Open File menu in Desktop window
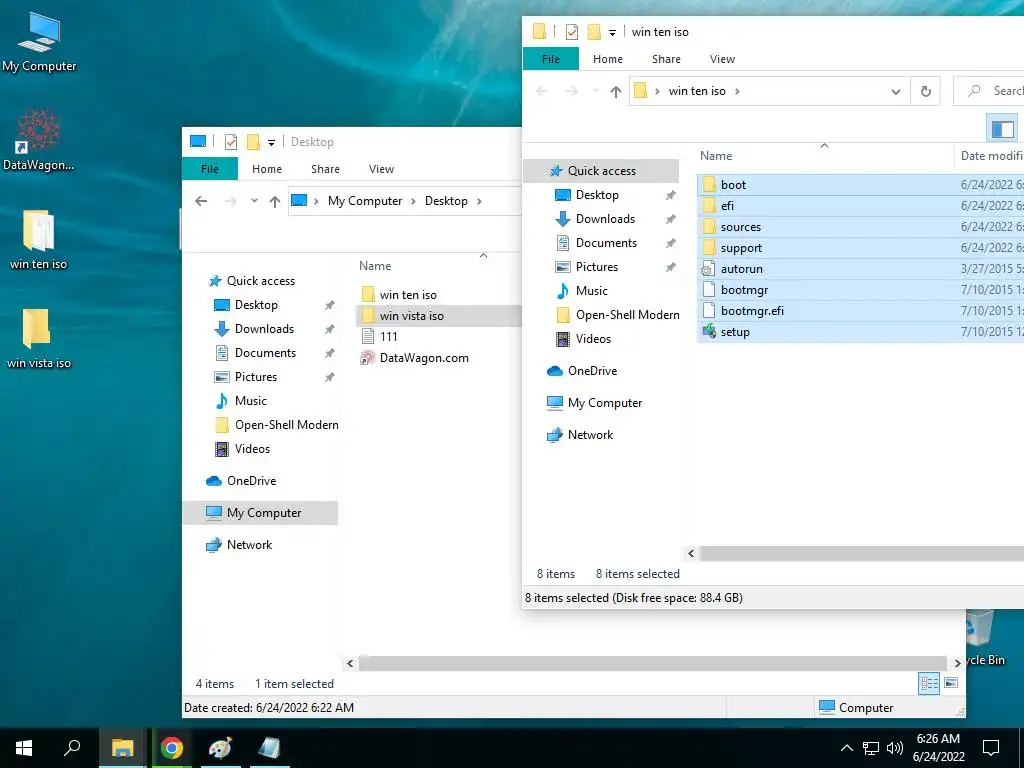Screen dimensions: 1024x768 click(x=210, y=169)
